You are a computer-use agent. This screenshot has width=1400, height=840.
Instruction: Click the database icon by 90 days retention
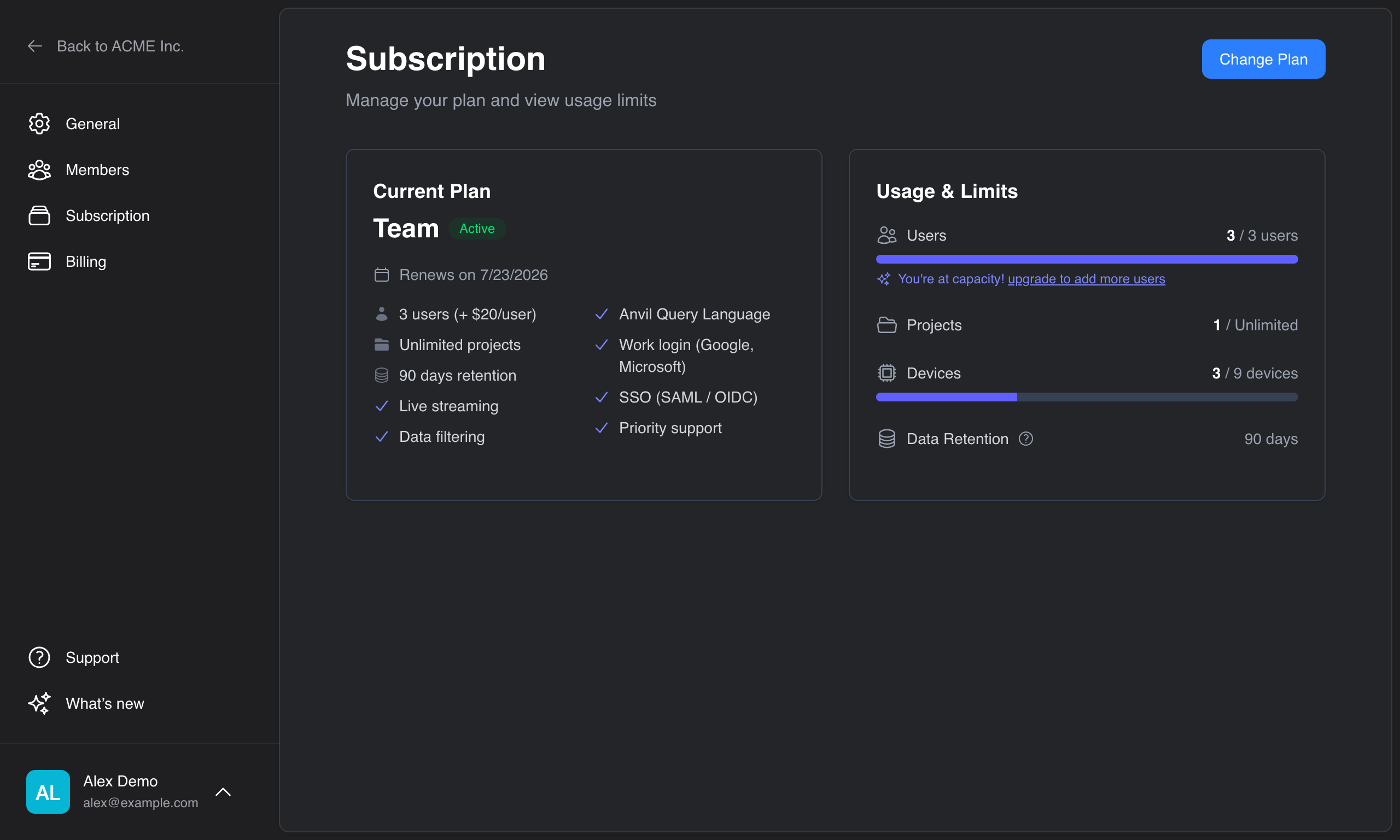coord(382,375)
